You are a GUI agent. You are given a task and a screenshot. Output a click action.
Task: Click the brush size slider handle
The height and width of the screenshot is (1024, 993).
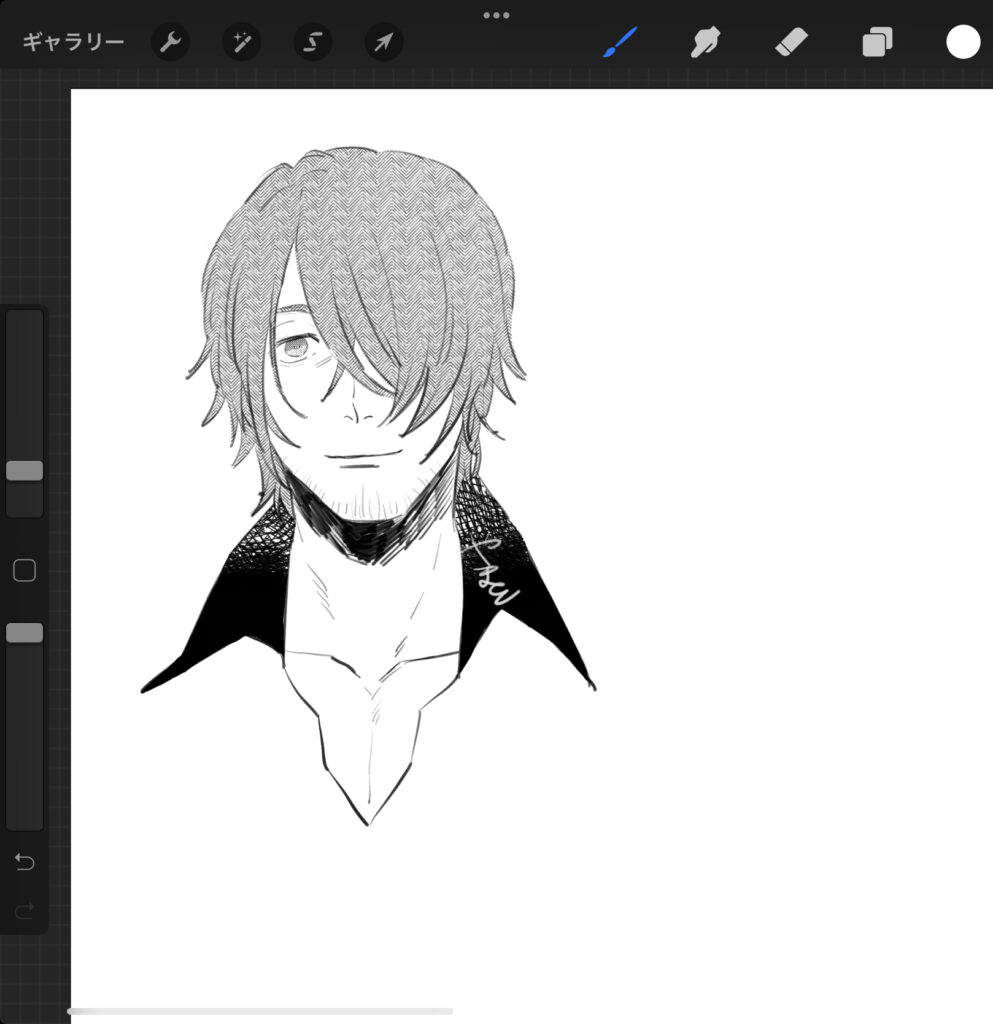[24, 471]
